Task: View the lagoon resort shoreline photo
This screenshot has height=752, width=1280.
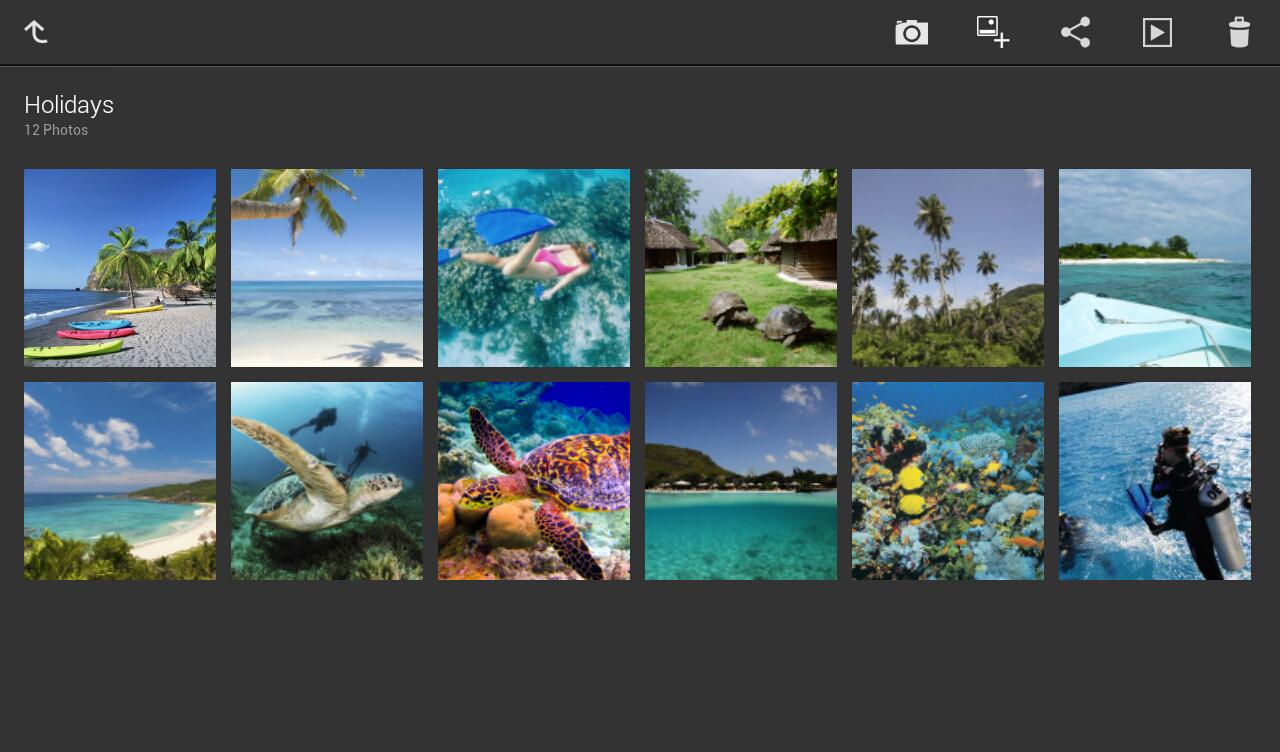Action: click(x=741, y=480)
